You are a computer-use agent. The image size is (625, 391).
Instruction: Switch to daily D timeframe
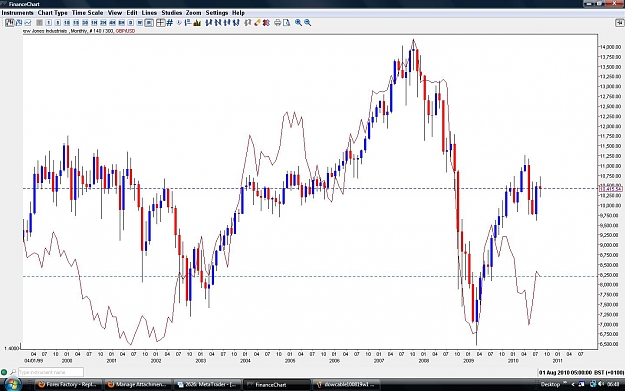(130, 23)
